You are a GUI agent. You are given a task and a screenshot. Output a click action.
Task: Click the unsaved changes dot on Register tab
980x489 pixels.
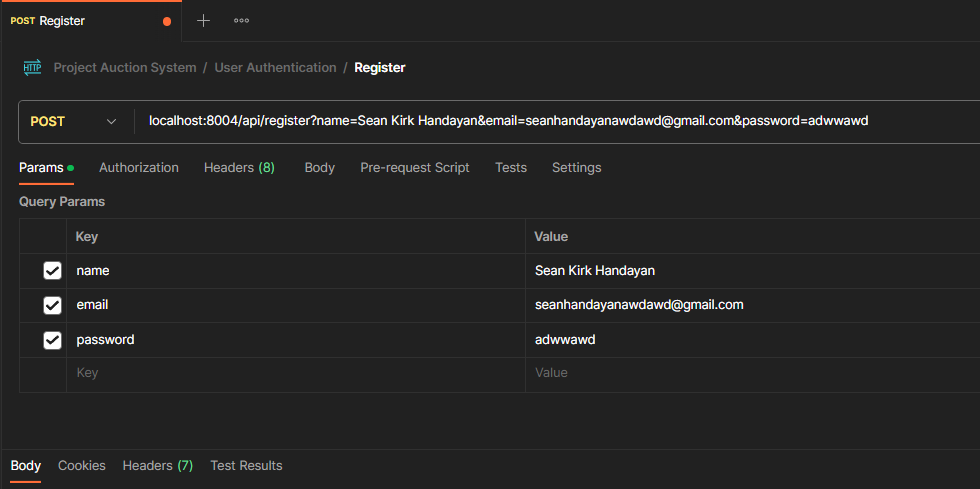(166, 21)
